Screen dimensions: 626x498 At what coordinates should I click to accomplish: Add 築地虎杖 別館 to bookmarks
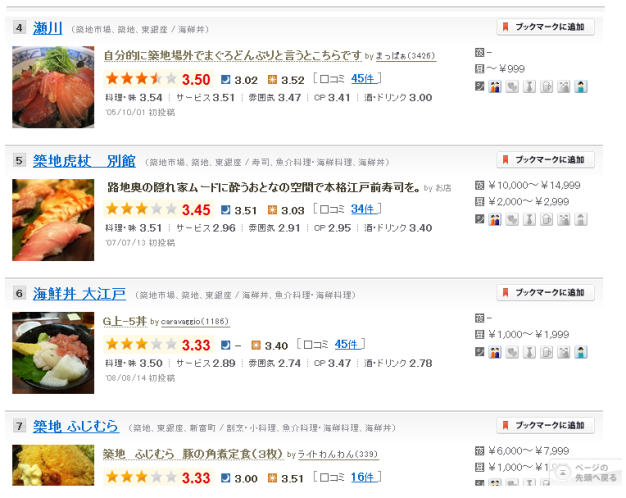point(545,160)
